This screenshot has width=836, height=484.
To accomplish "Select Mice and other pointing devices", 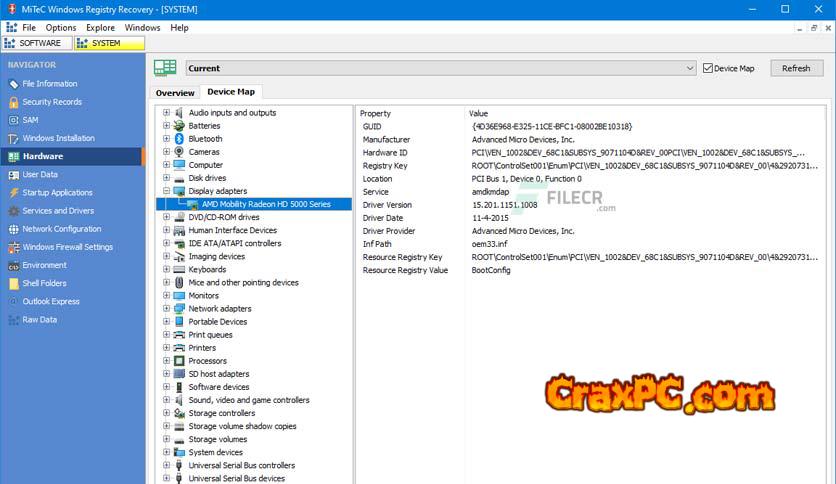I will [x=243, y=283].
